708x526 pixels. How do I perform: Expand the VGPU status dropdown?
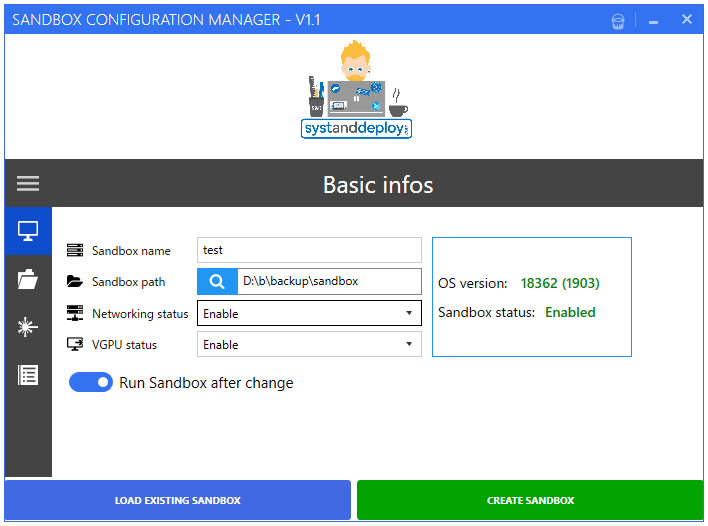(309, 344)
